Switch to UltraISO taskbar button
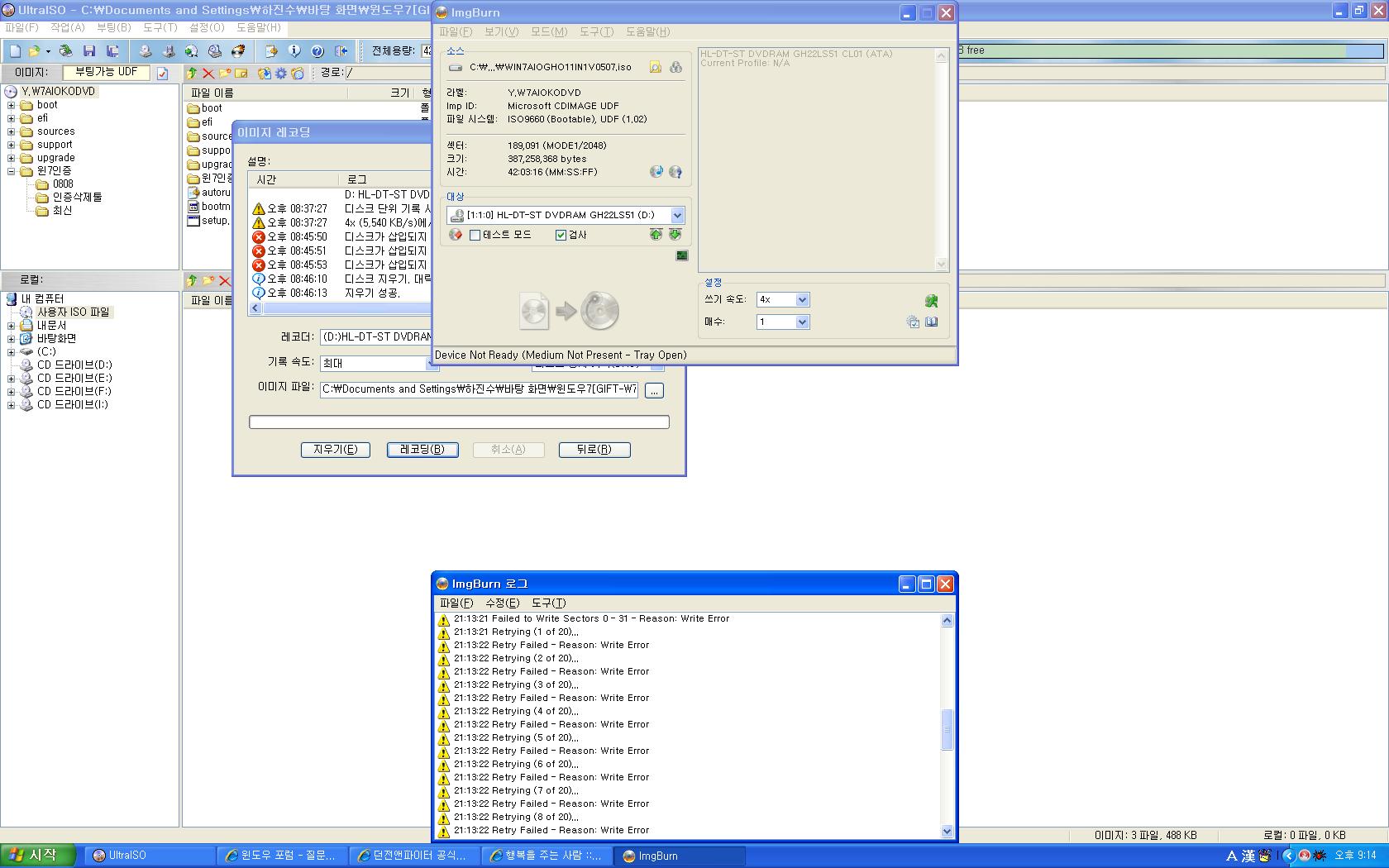1389x868 pixels. point(149,856)
